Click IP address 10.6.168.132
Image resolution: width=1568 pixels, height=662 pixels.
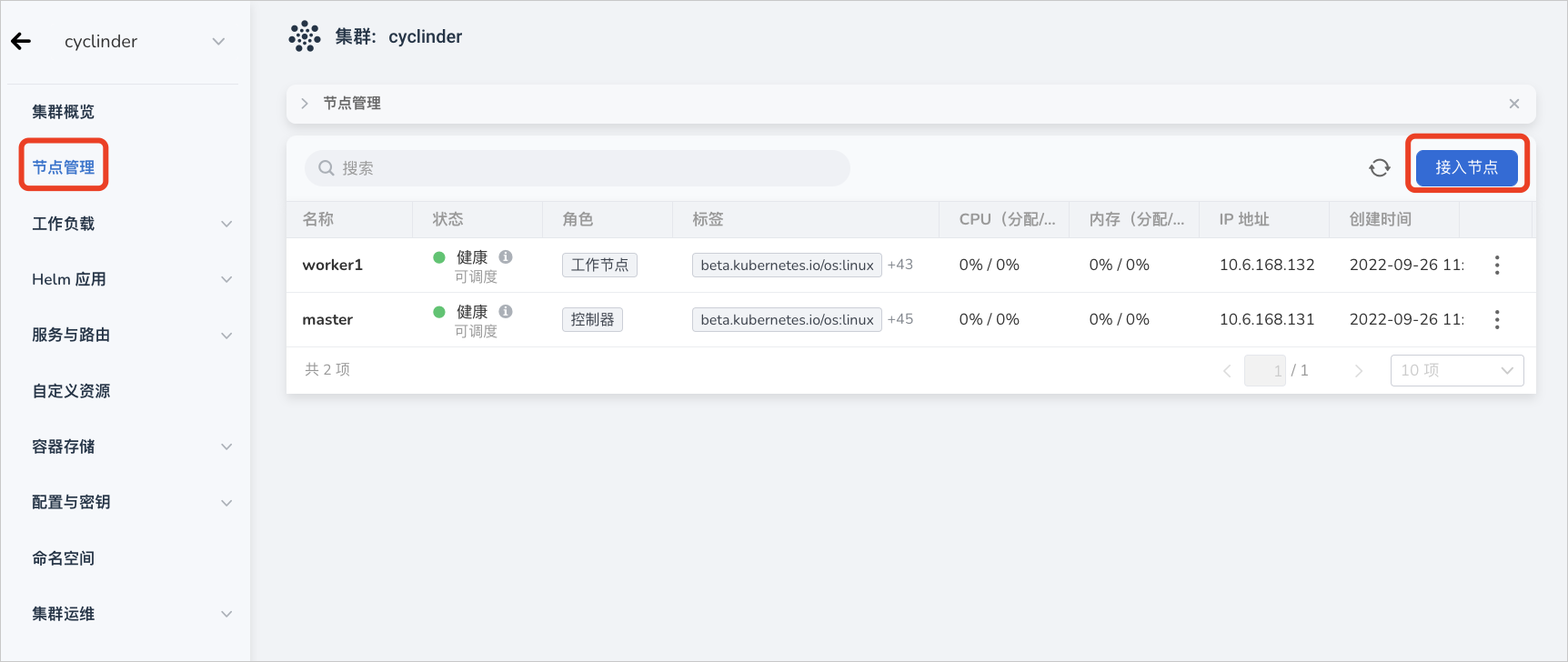pyautogui.click(x=1267, y=265)
